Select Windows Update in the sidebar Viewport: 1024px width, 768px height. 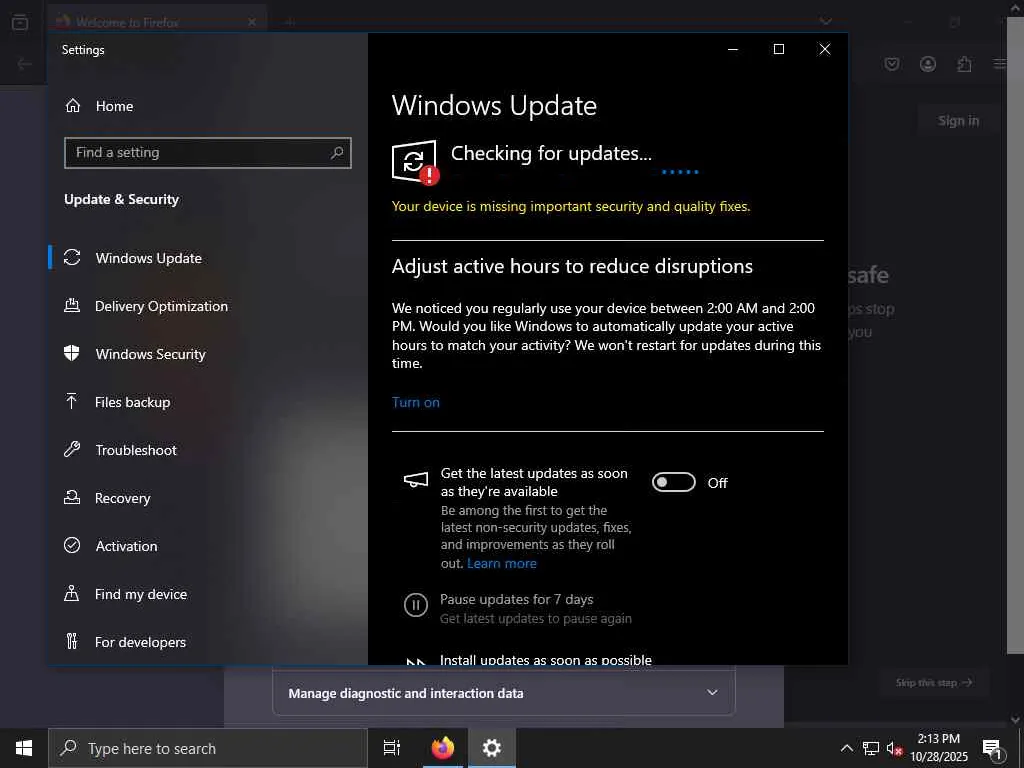coord(149,258)
